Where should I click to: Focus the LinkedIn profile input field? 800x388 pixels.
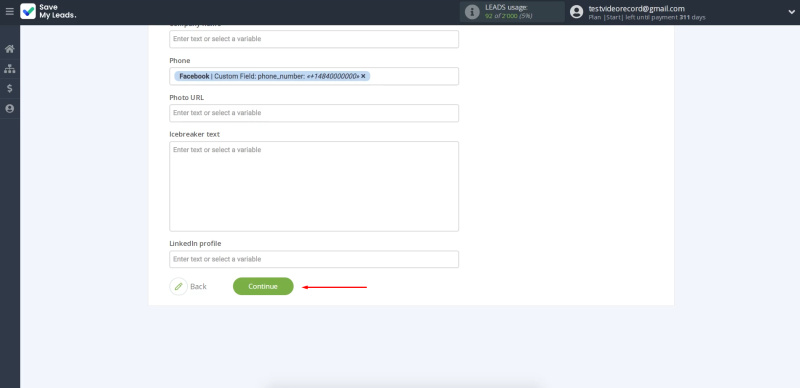[314, 259]
